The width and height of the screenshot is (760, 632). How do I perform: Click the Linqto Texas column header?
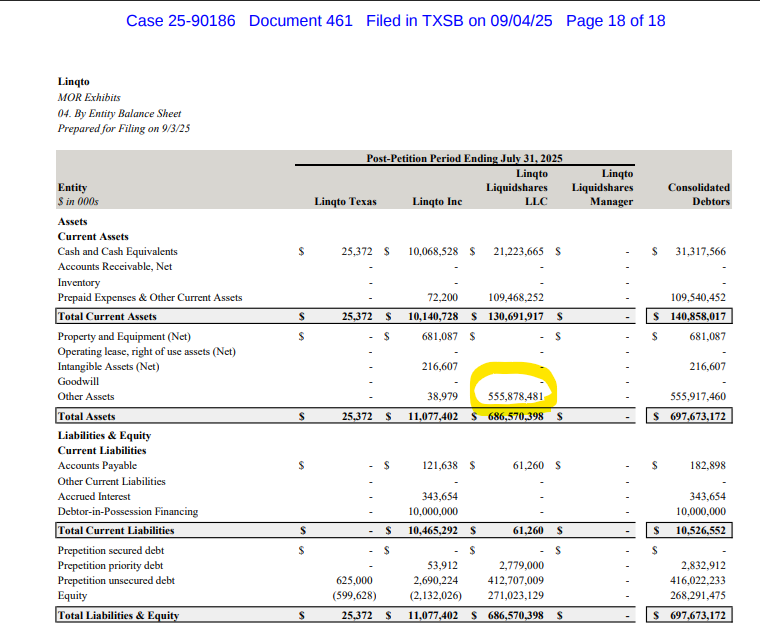345,202
